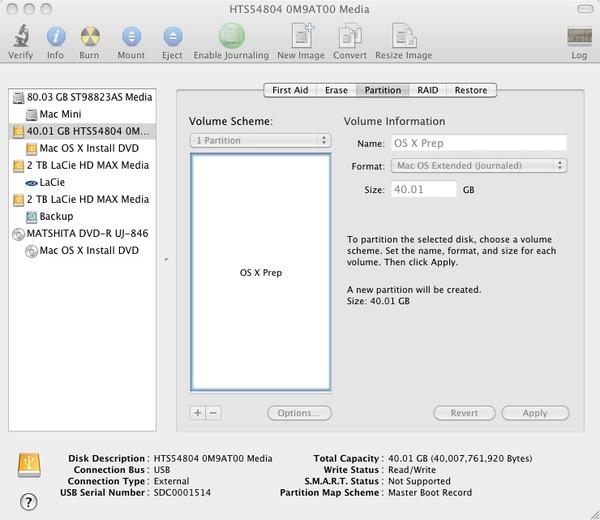
Task: Open the Info toolbar icon
Action: coord(56,36)
